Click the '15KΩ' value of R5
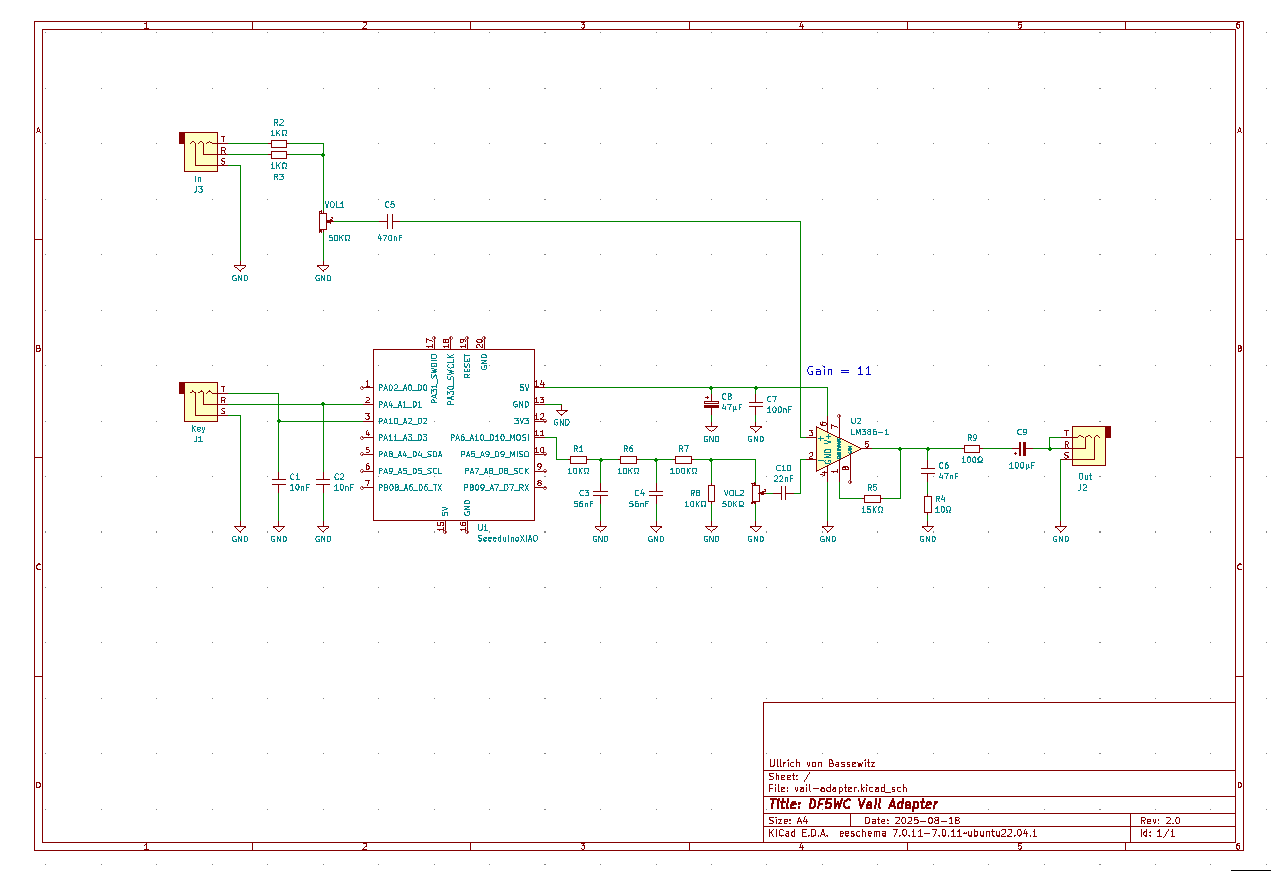1280x871 pixels. click(x=872, y=509)
